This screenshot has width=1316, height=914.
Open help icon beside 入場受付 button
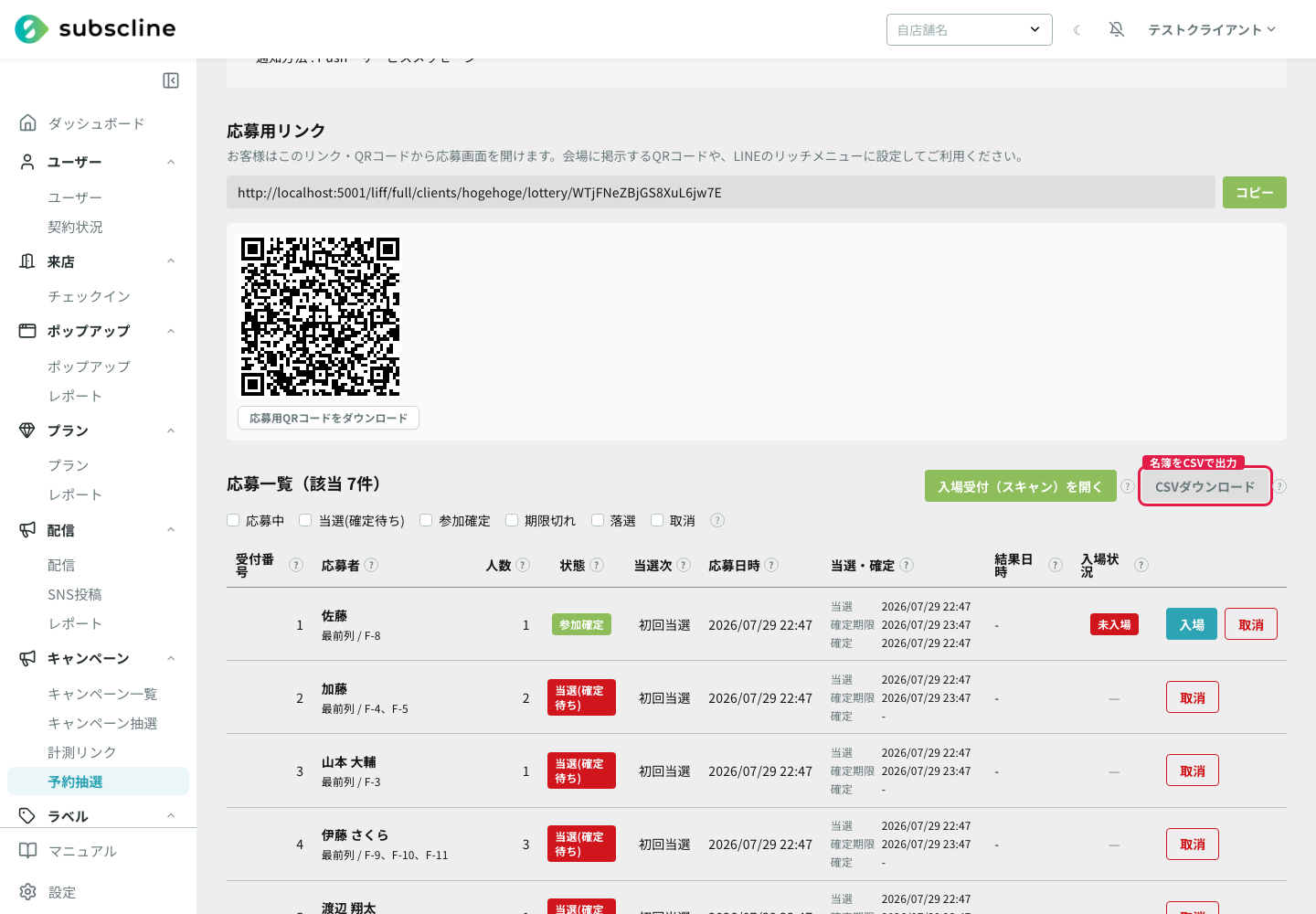1128,486
